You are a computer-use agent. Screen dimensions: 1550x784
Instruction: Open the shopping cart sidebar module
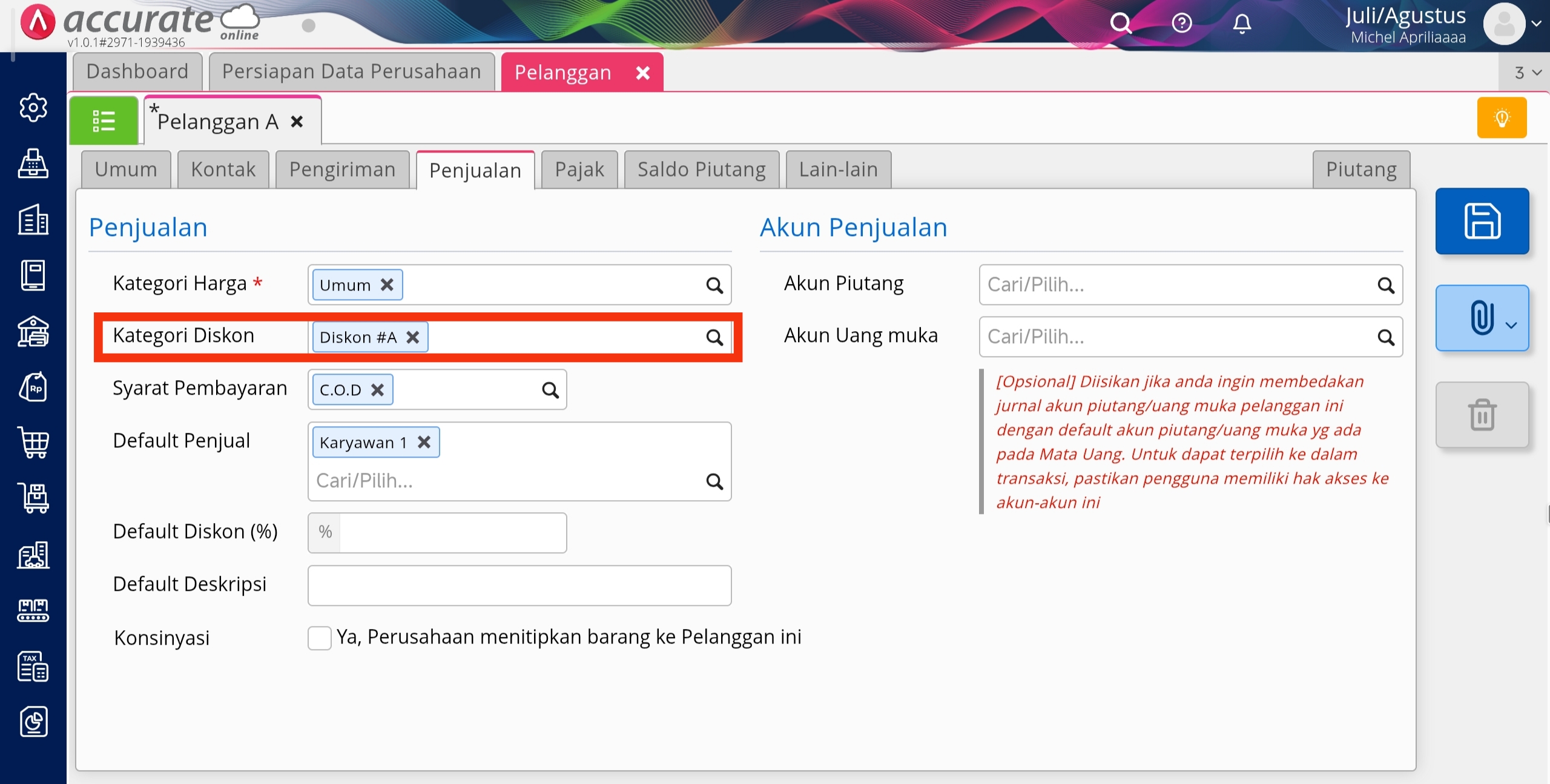[x=33, y=443]
